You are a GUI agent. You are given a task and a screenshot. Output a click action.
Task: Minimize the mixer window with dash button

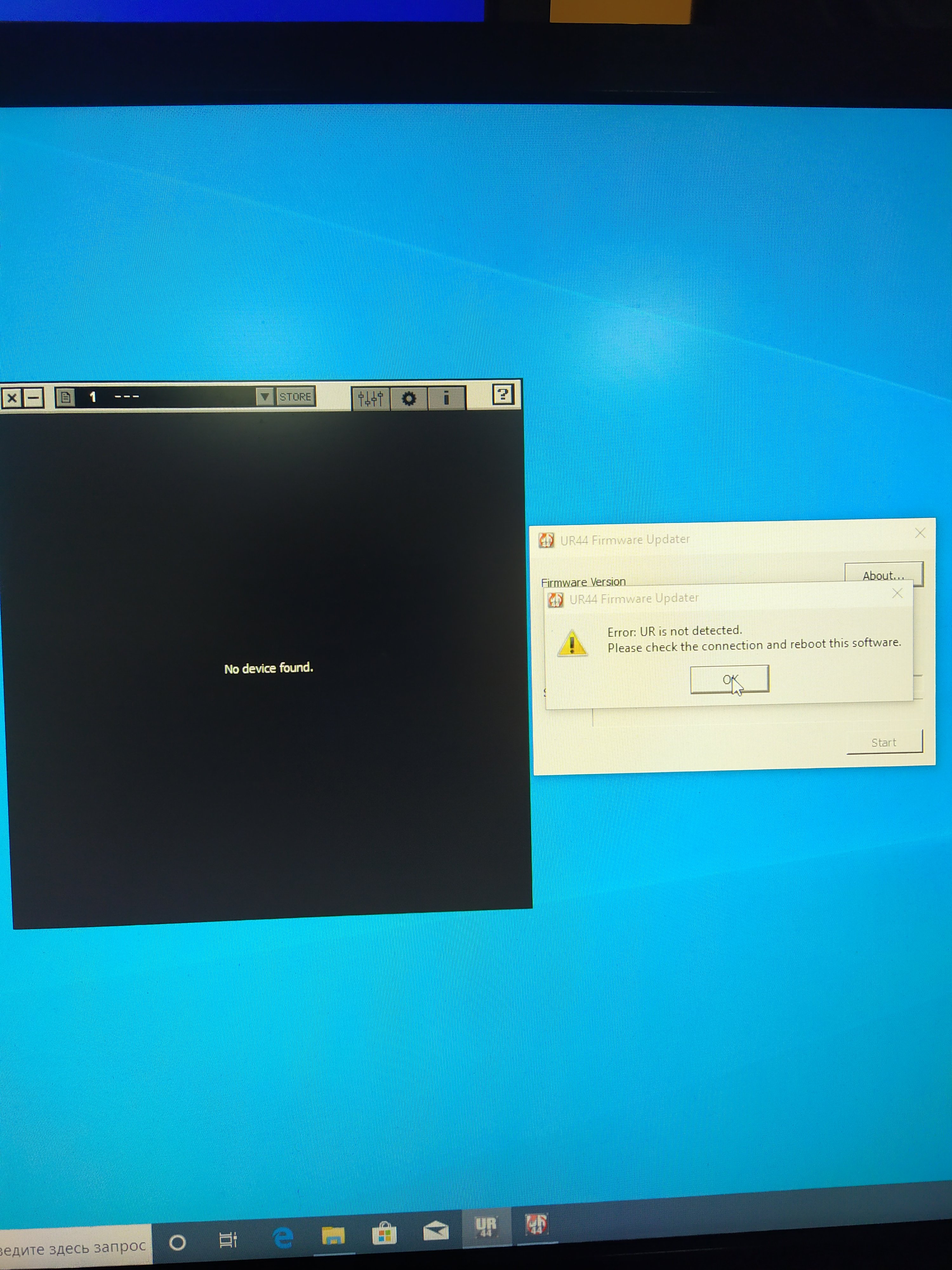34,397
